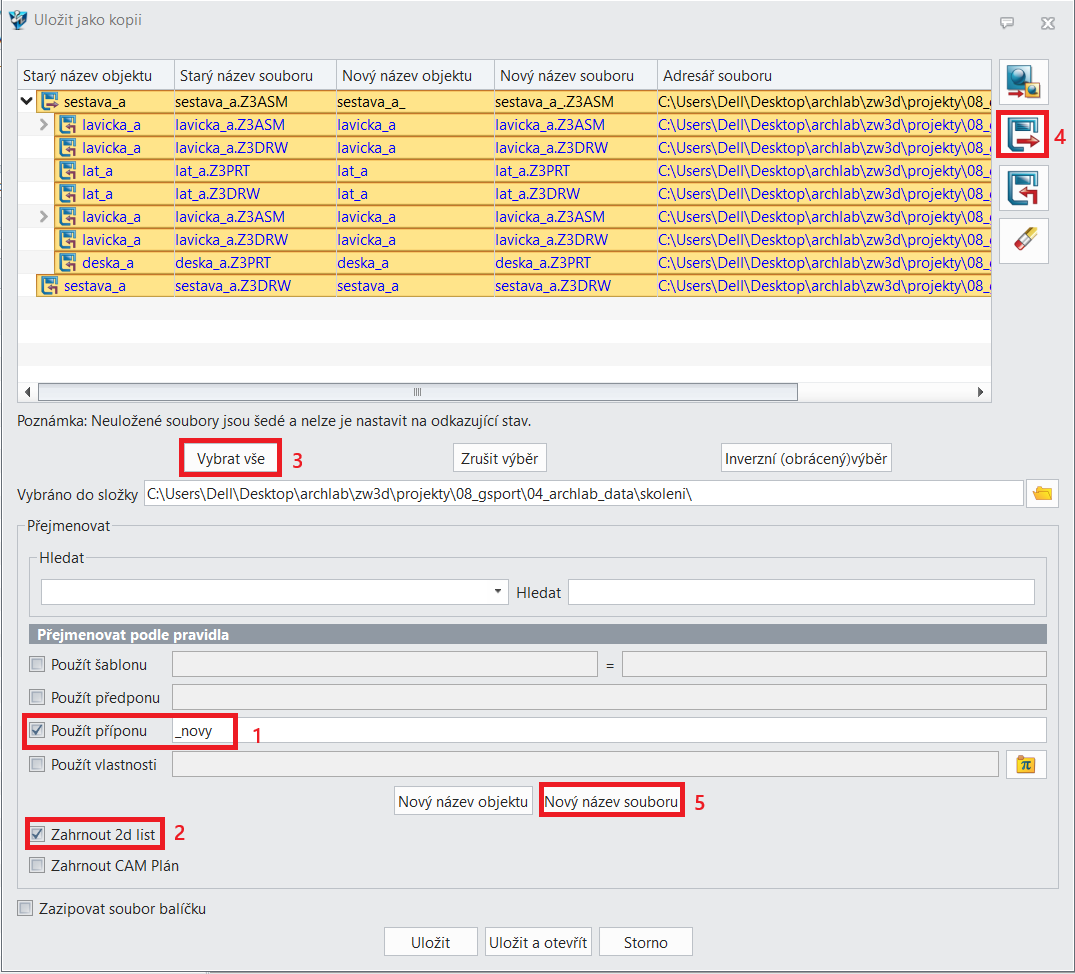The width and height of the screenshot is (1075, 974).
Task: Collapse the sestava_a root tree node
Action: 26,101
